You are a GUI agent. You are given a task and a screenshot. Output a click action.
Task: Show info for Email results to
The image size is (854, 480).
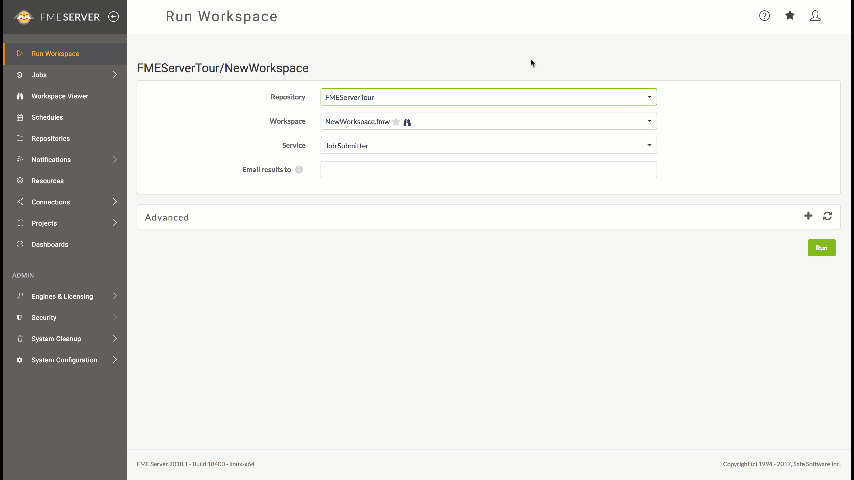[299, 169]
